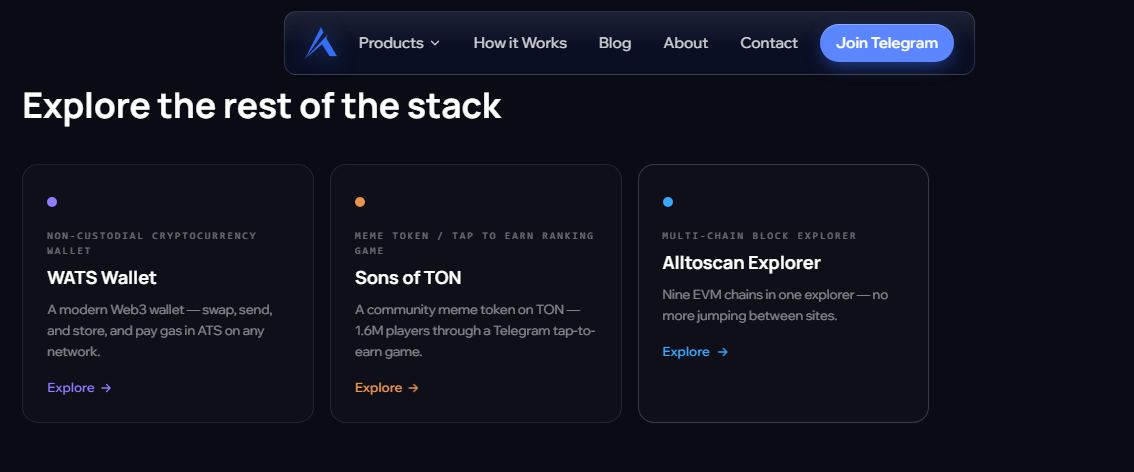
Task: Click the 'Nine EVM chains in one explorer' description
Action: (x=775, y=305)
